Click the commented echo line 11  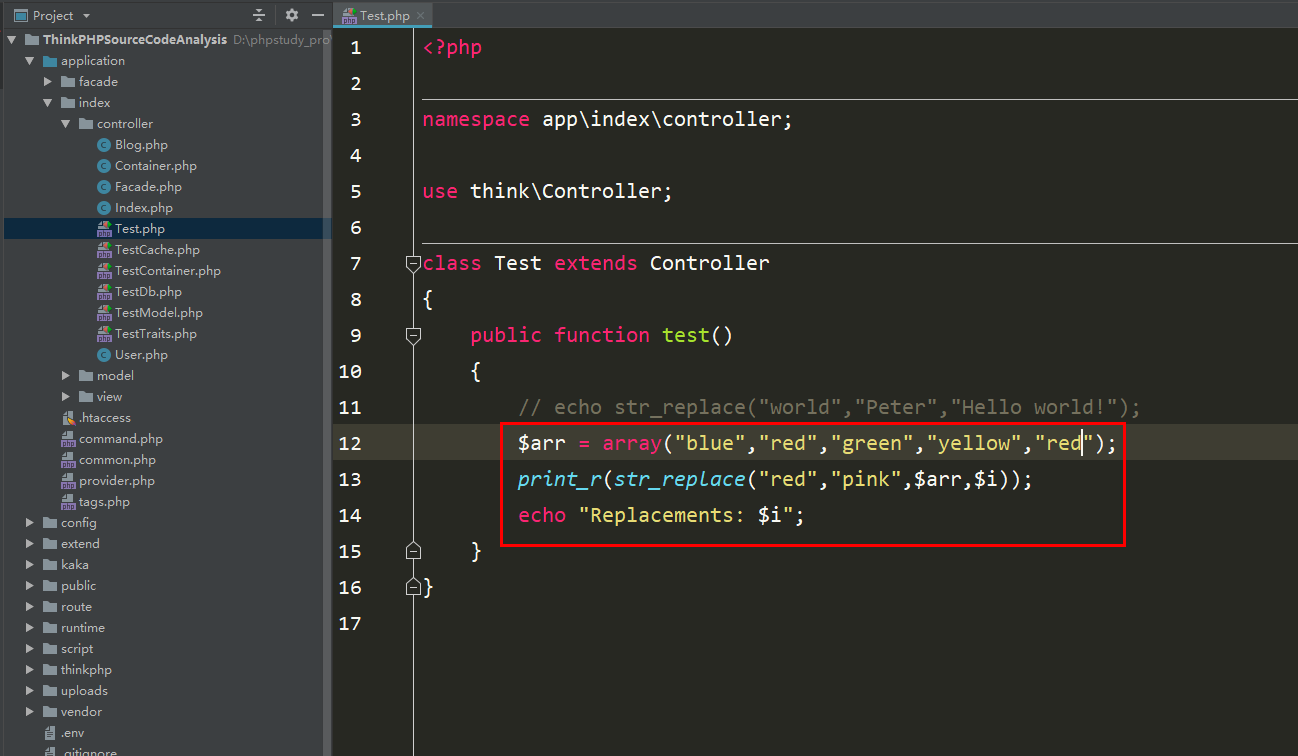(829, 407)
